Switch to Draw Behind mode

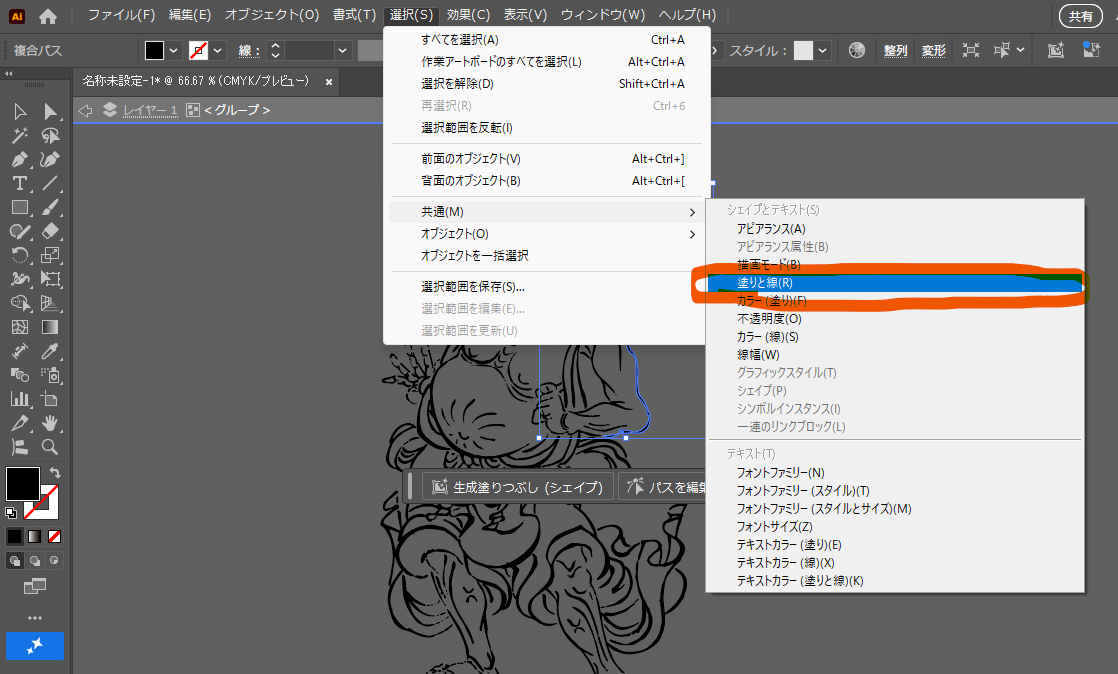[36, 560]
